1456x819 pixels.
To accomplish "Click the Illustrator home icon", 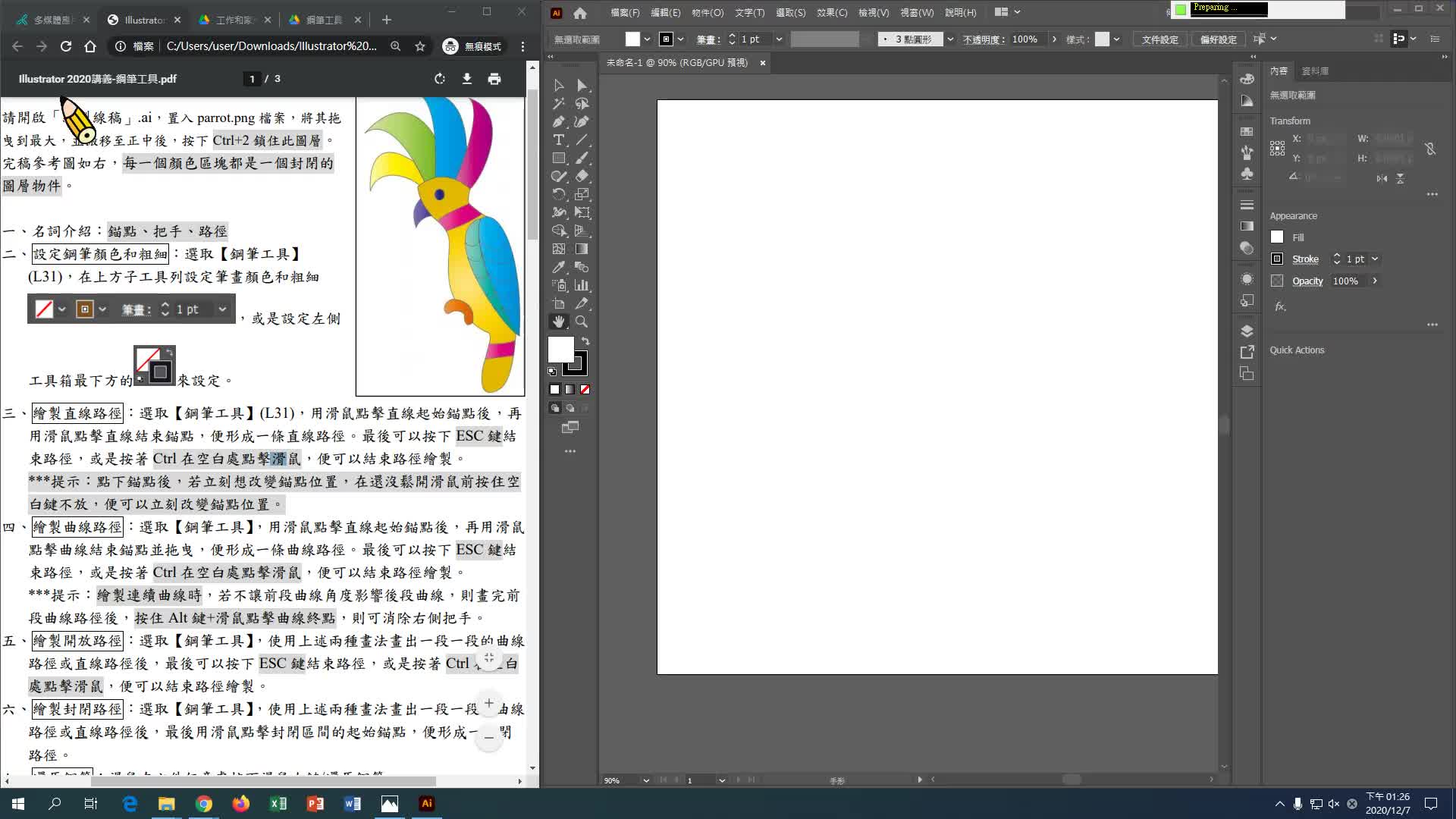I will (x=580, y=13).
